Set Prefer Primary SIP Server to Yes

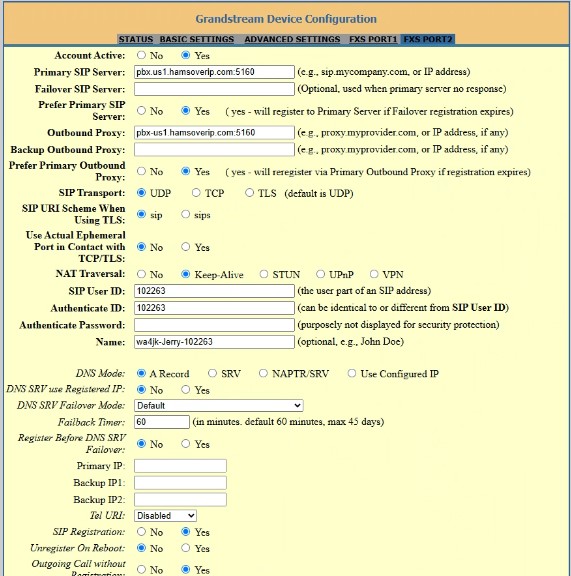pos(186,111)
